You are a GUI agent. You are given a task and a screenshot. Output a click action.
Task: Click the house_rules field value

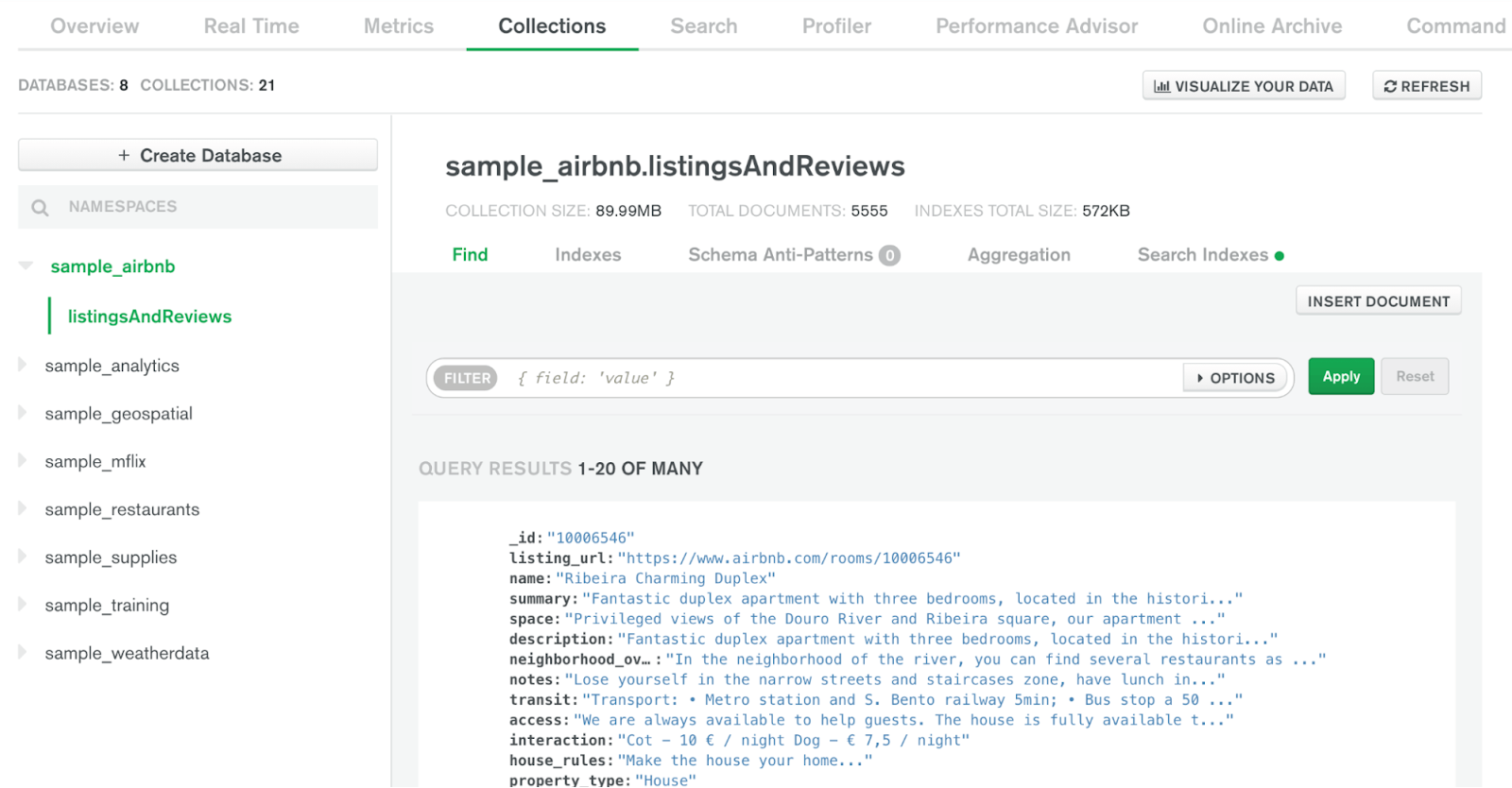tap(745, 761)
